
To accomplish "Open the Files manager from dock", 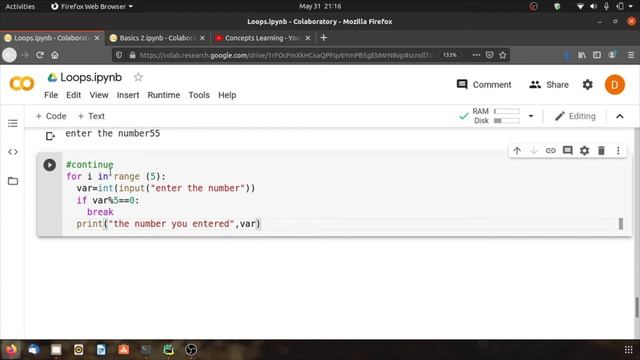I will (x=56, y=349).
